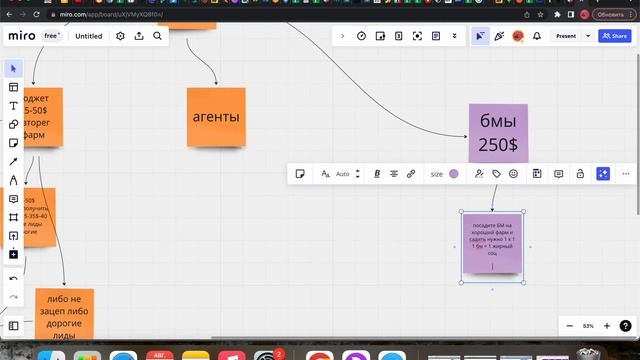Click the export board icon

pyautogui.click(x=139, y=36)
